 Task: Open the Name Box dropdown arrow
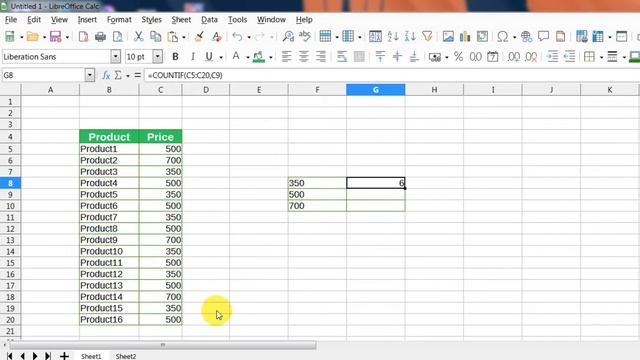90,75
